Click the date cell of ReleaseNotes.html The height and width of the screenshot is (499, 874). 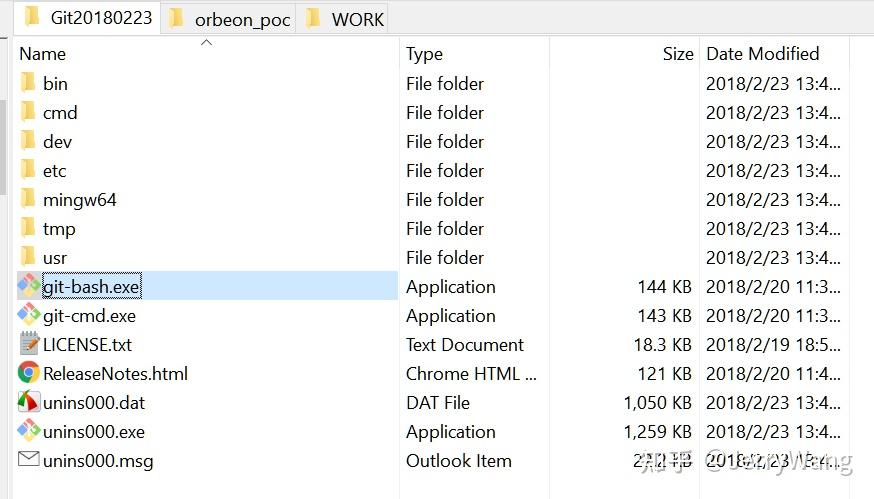[x=774, y=374]
